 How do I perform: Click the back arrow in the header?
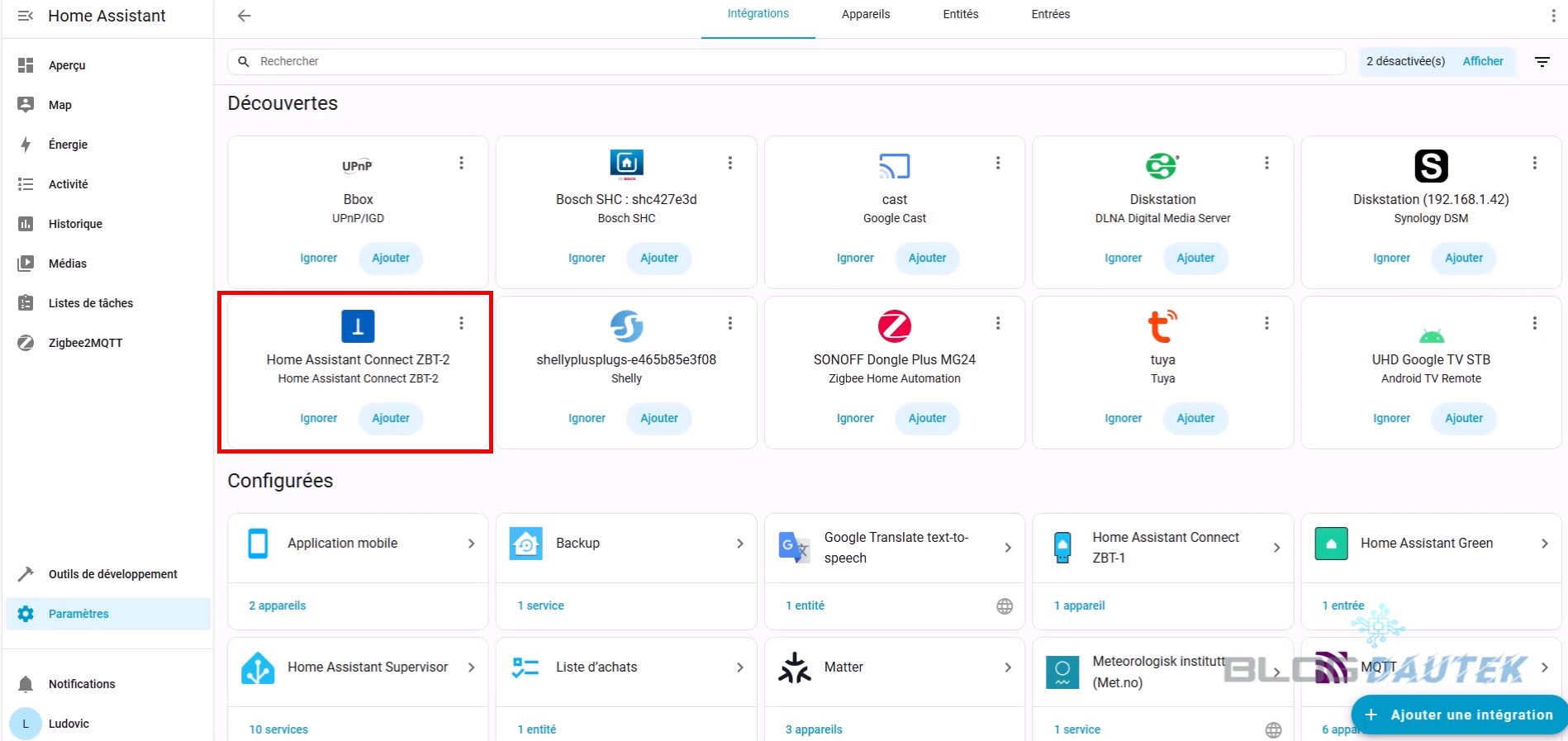pos(244,16)
